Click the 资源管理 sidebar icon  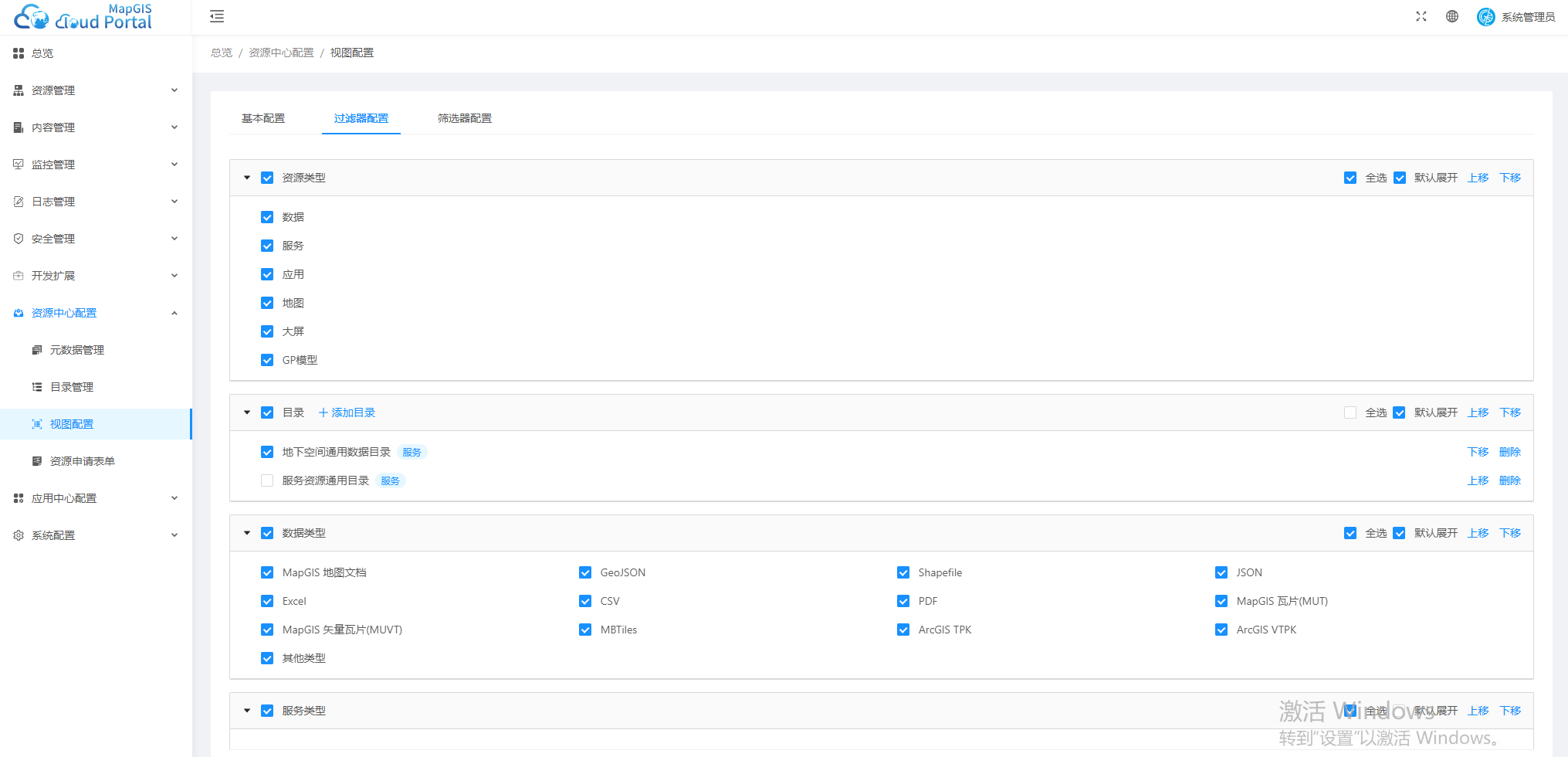19,90
